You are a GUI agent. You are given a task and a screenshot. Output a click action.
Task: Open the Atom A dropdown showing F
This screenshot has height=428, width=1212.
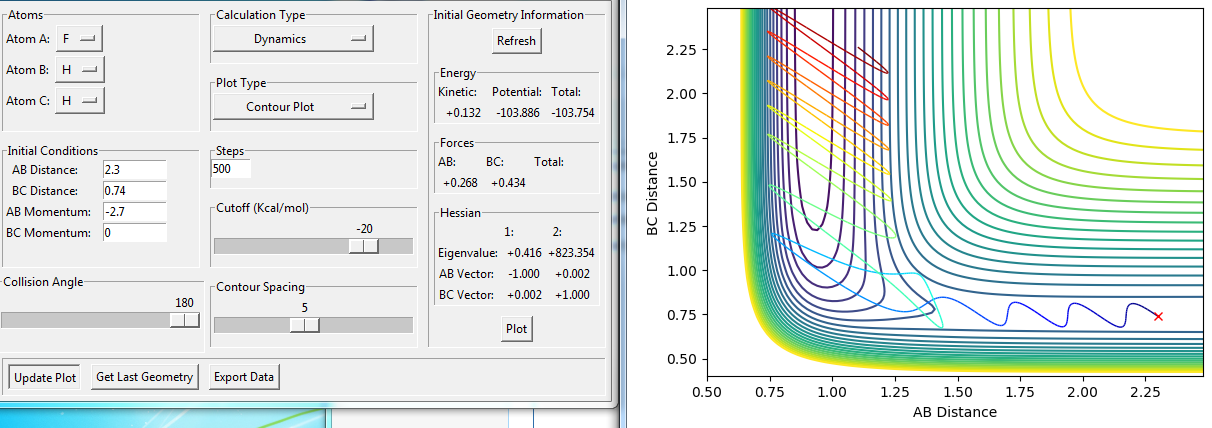tap(79, 39)
